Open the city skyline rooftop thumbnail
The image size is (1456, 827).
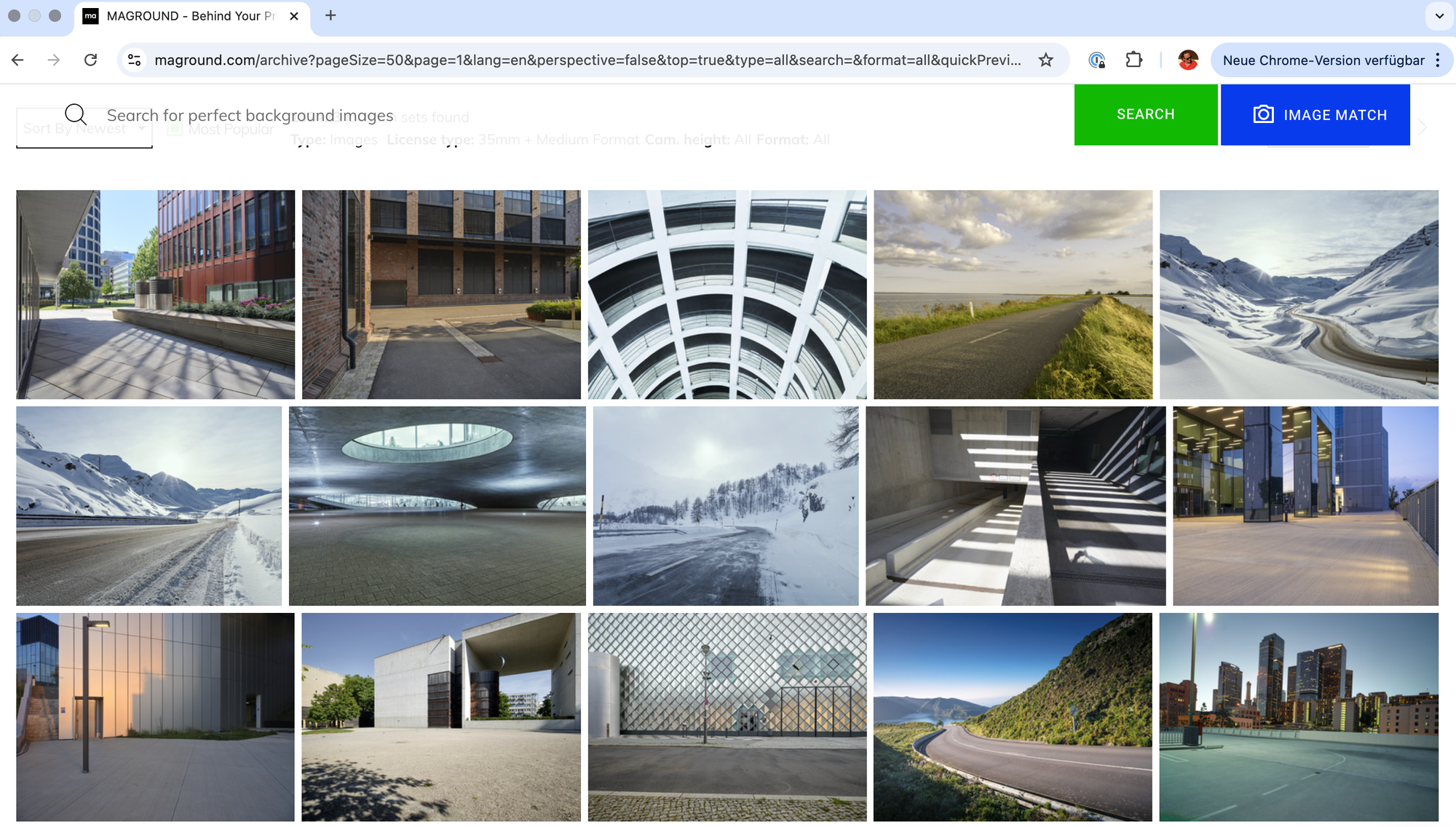(1298, 716)
